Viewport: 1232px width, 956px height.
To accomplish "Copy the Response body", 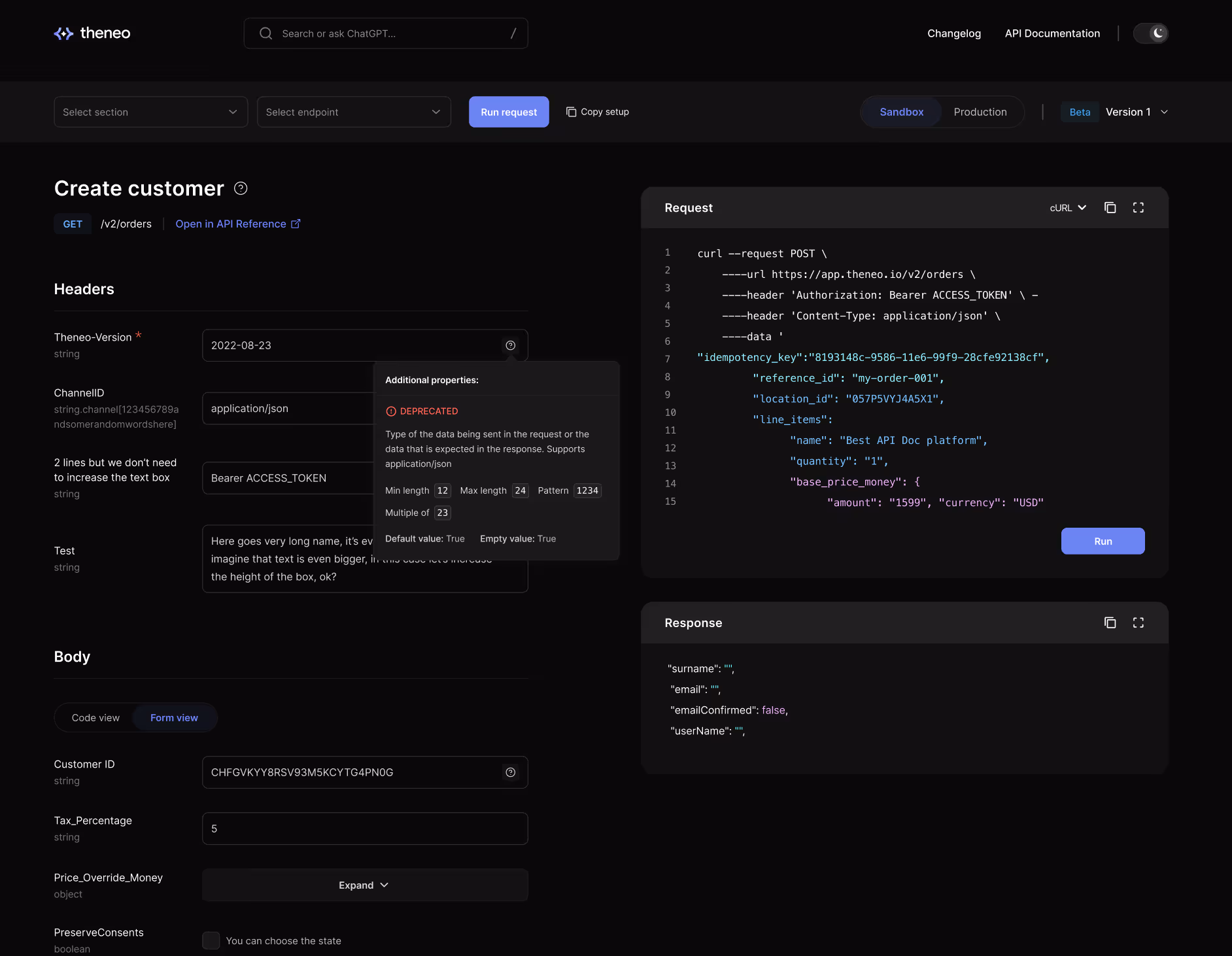I will pos(1110,623).
